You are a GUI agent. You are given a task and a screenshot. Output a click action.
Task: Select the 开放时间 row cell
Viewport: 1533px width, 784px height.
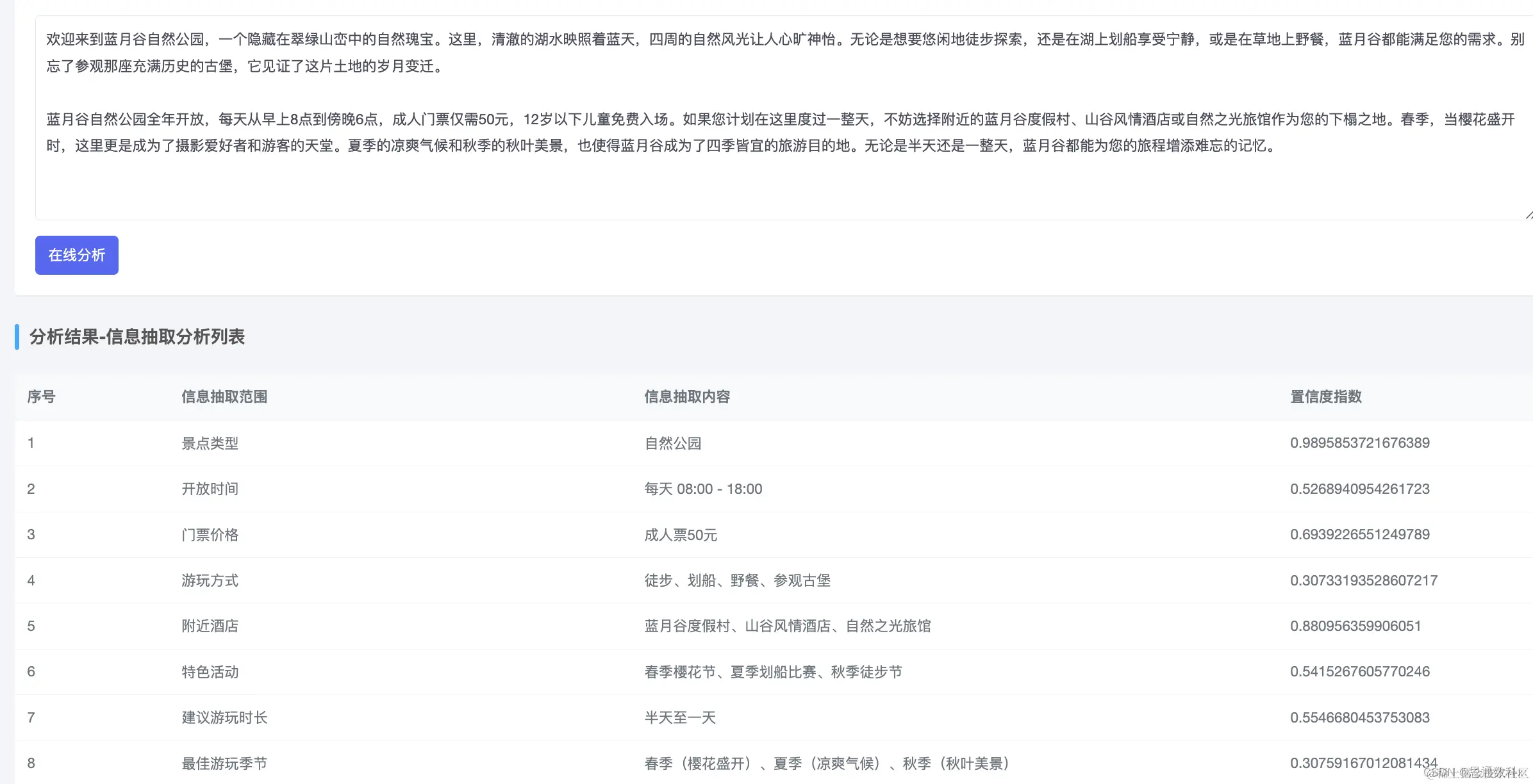(210, 489)
